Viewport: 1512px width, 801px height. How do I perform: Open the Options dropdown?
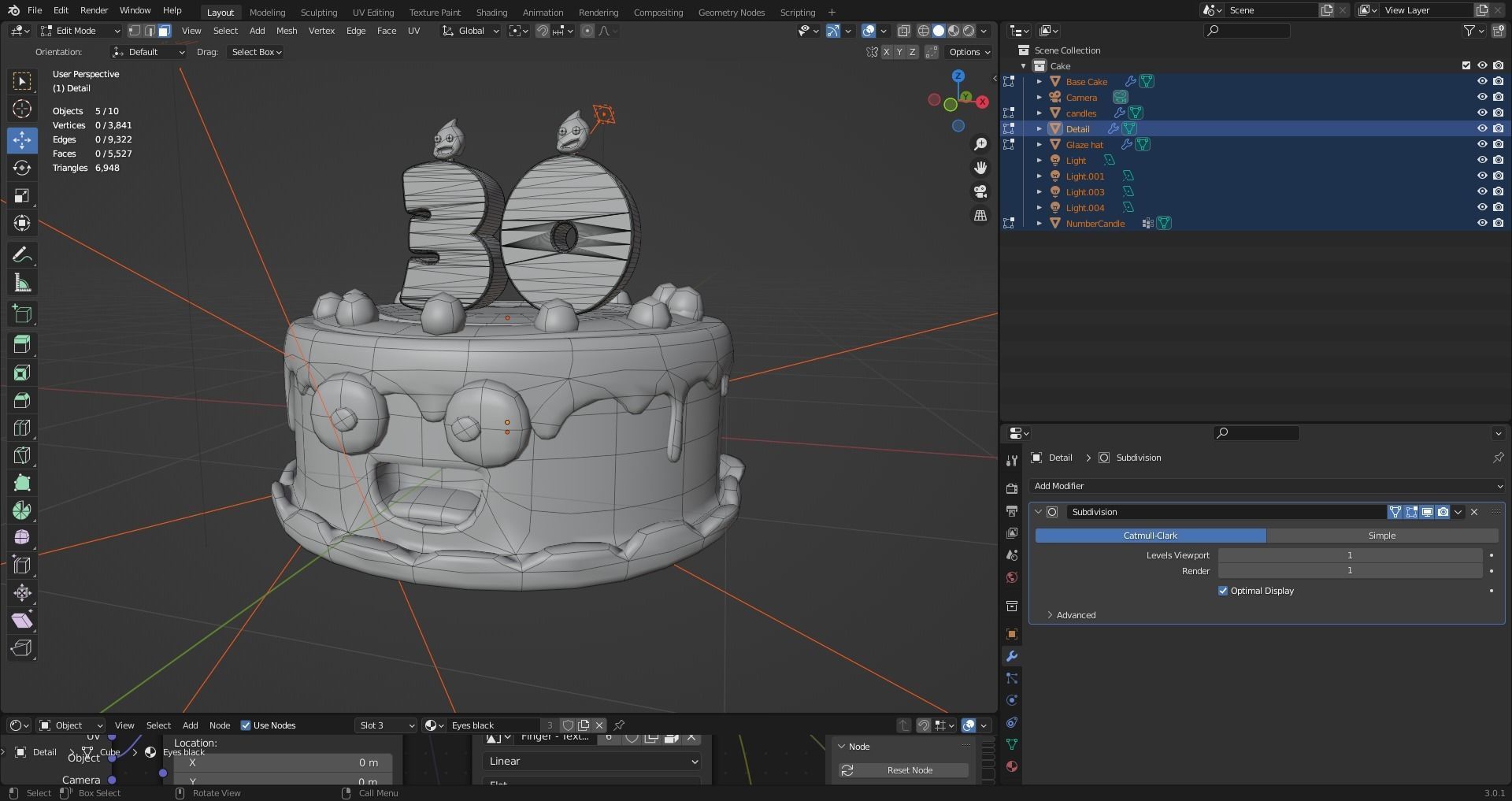click(x=969, y=52)
